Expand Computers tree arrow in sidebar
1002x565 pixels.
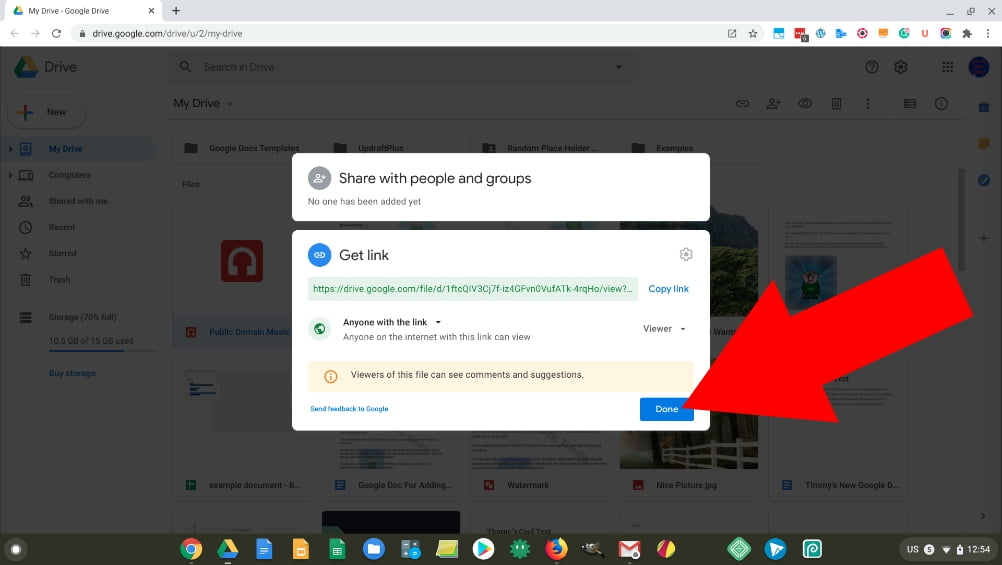point(10,175)
